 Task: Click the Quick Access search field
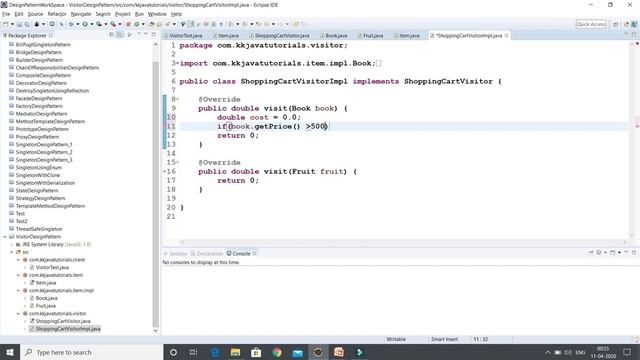[591, 24]
